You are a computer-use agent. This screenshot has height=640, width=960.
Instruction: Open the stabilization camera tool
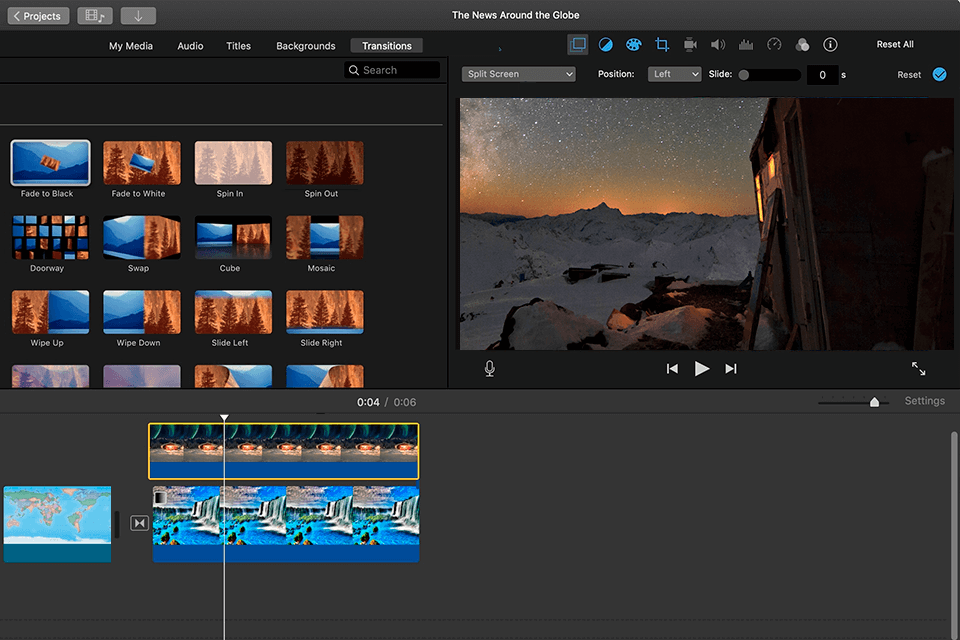pyautogui.click(x=690, y=44)
